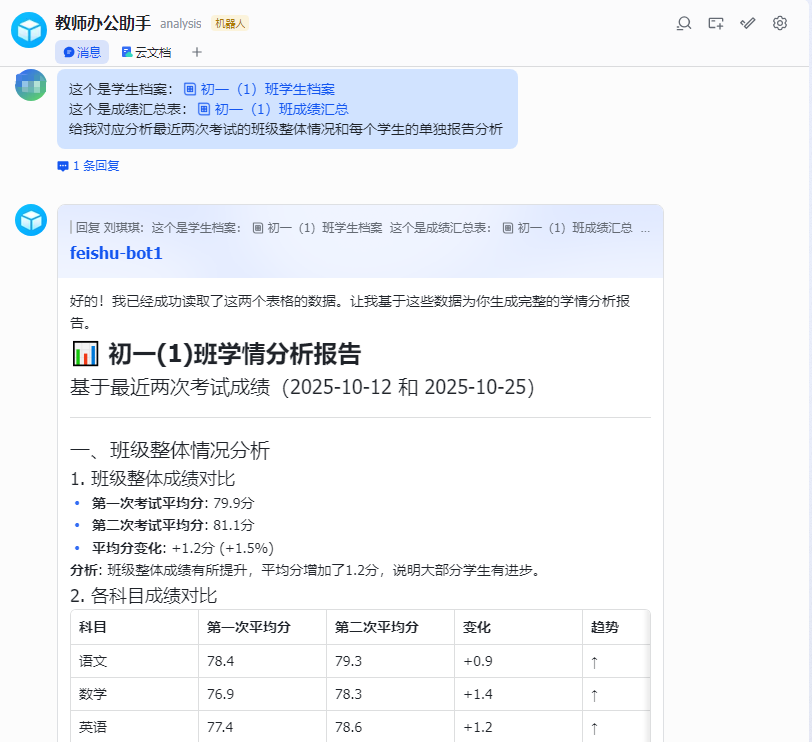Image resolution: width=812 pixels, height=742 pixels.
Task: Click the 教师办公助手 bot avatar in header
Action: [x=29, y=30]
